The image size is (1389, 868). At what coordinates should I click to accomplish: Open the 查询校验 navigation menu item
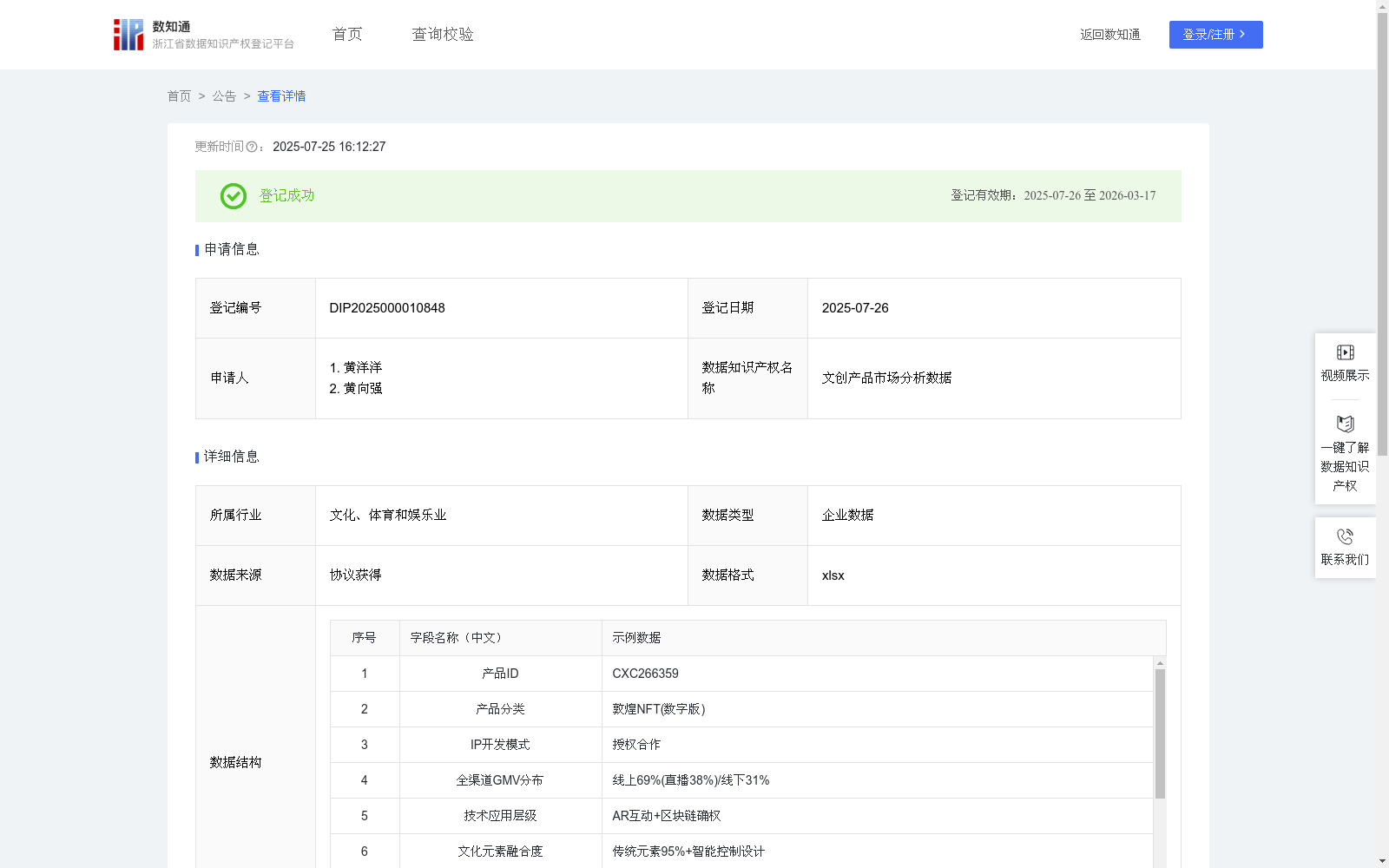click(x=442, y=34)
